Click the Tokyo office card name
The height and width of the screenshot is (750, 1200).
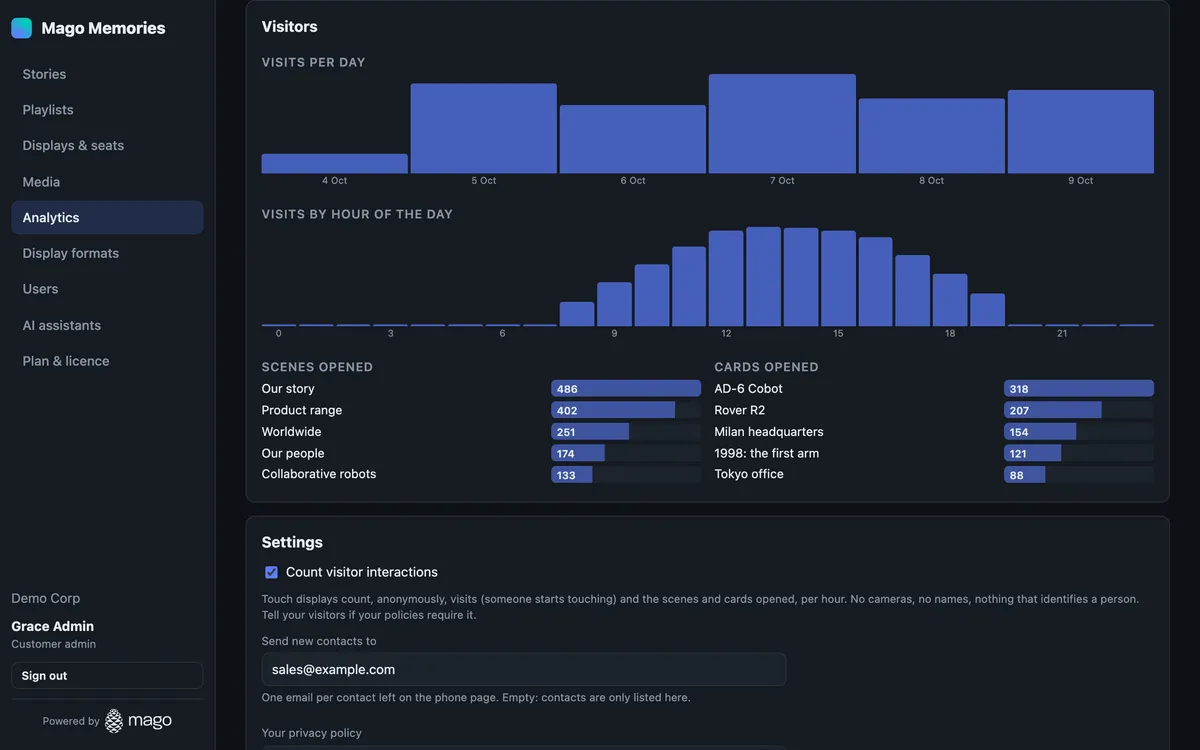point(749,474)
